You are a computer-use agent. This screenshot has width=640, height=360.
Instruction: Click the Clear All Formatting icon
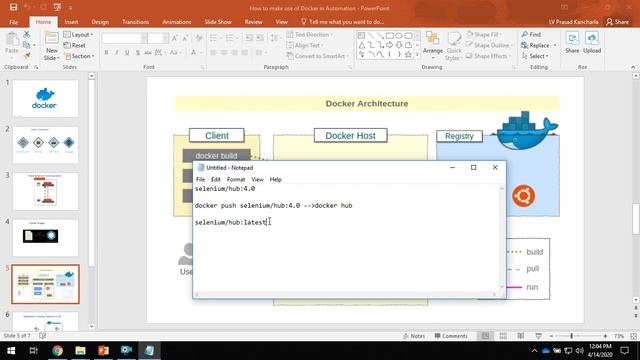(x=199, y=38)
